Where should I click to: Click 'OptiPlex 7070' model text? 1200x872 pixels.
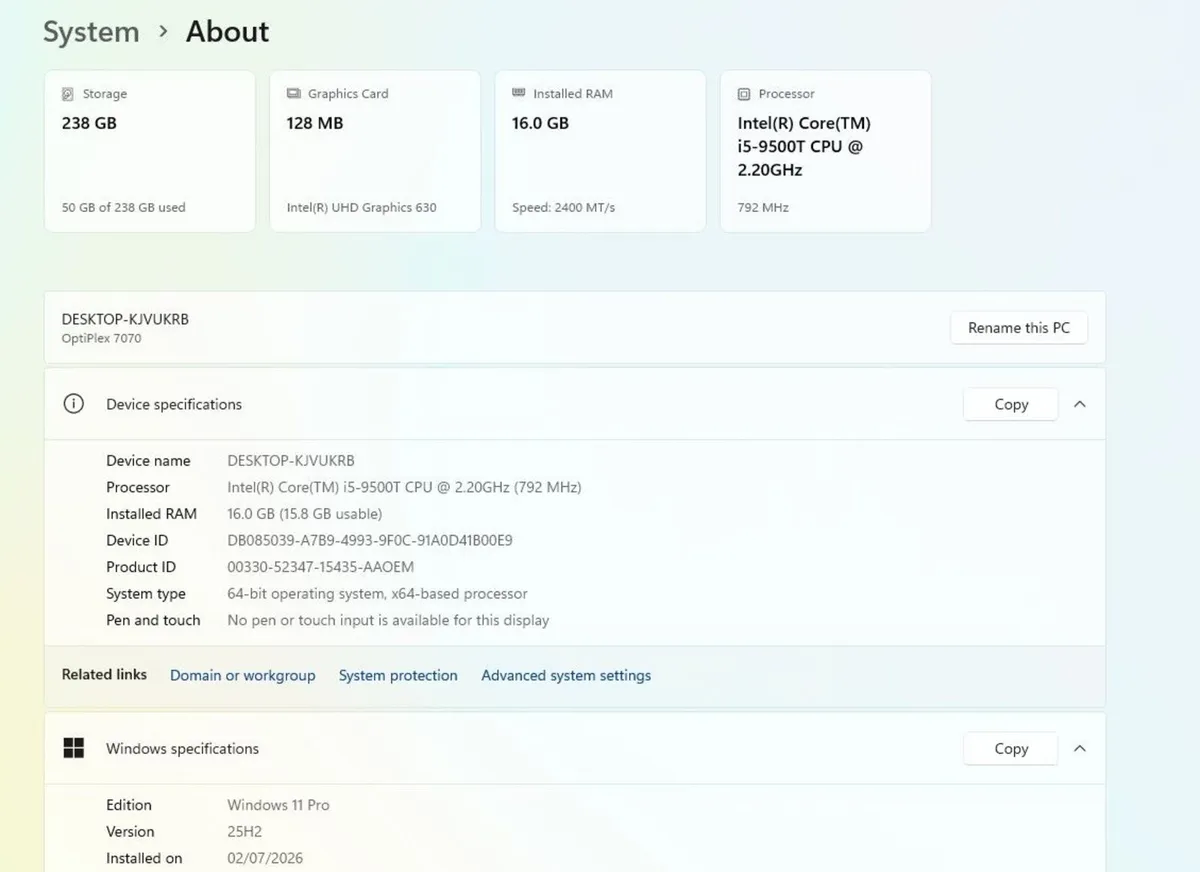point(101,339)
